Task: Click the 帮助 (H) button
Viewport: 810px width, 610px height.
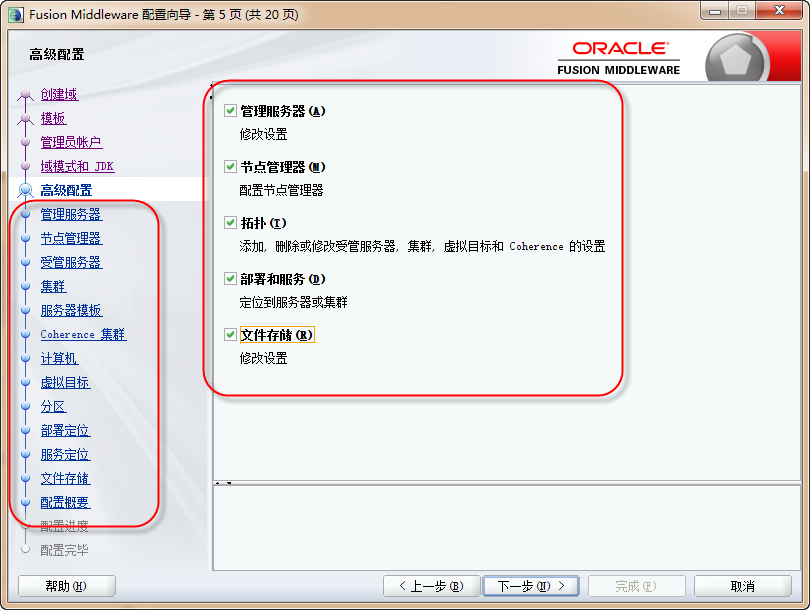Action: [x=67, y=586]
